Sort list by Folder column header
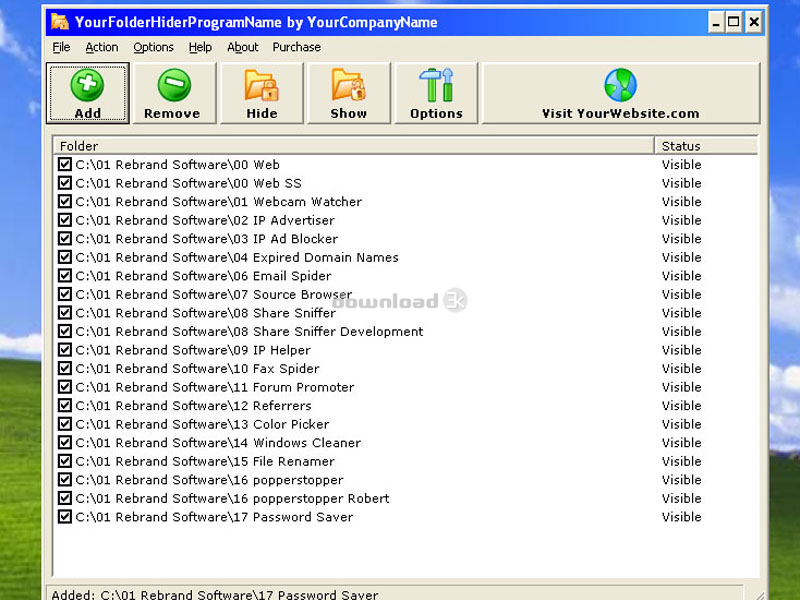 coord(352,146)
